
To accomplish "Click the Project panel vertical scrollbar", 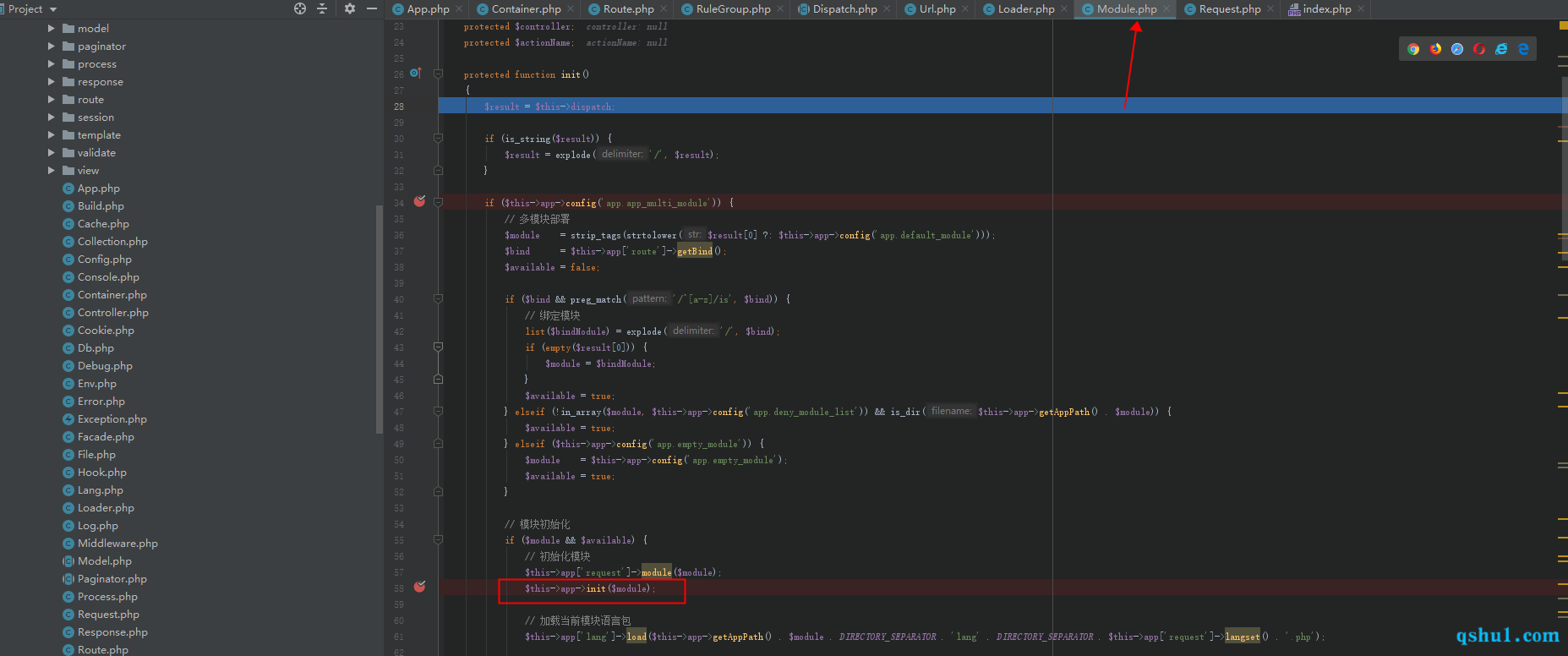I will click(379, 320).
